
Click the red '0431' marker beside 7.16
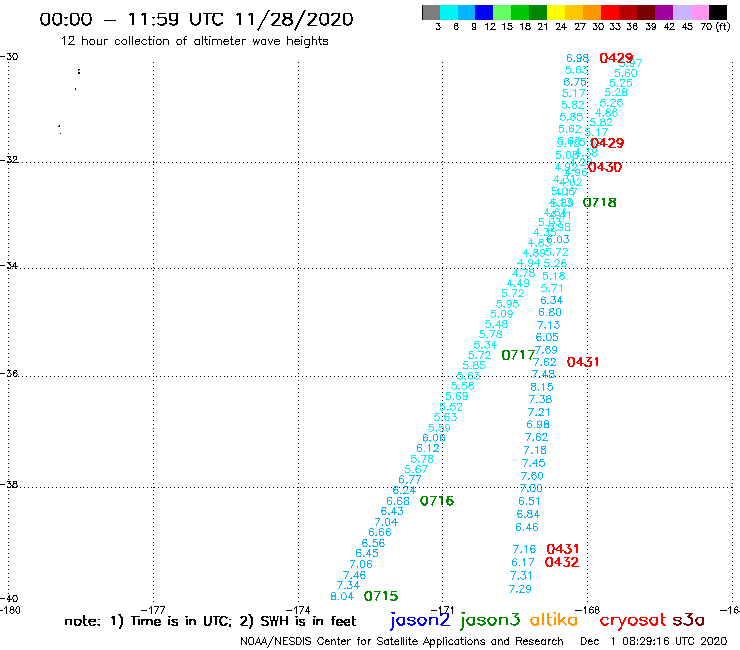click(x=563, y=549)
